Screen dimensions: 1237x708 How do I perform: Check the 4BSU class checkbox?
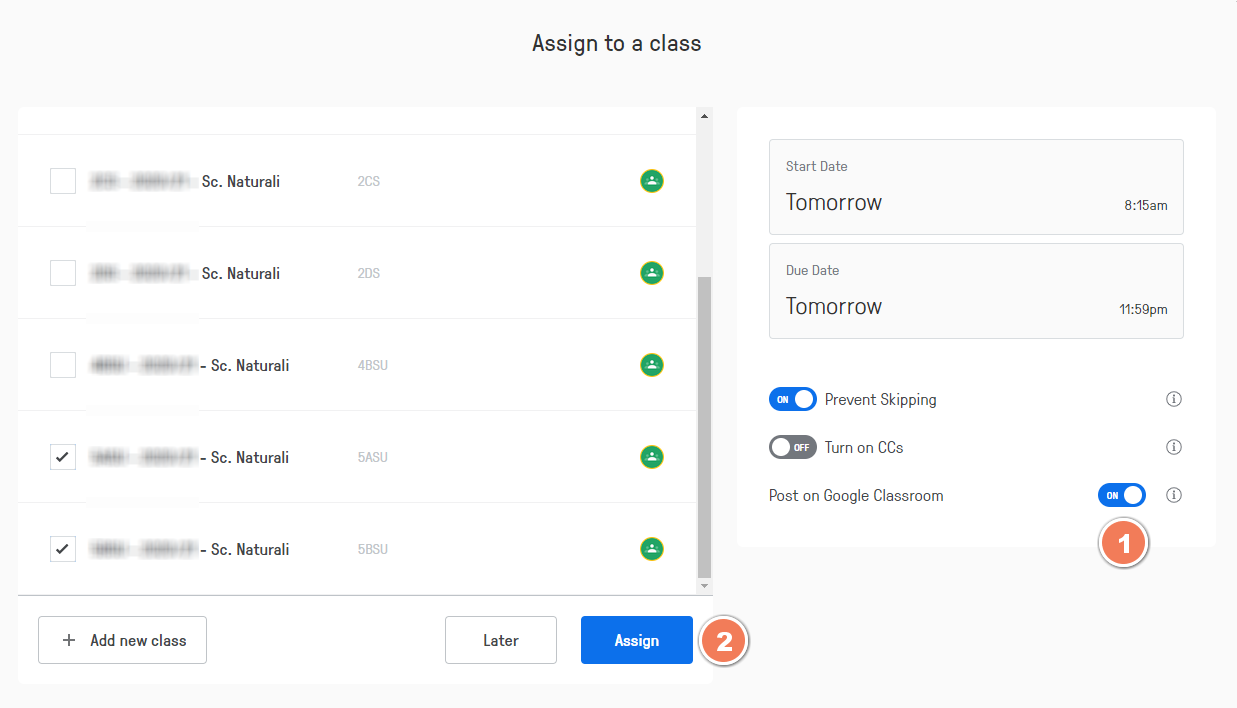point(63,365)
